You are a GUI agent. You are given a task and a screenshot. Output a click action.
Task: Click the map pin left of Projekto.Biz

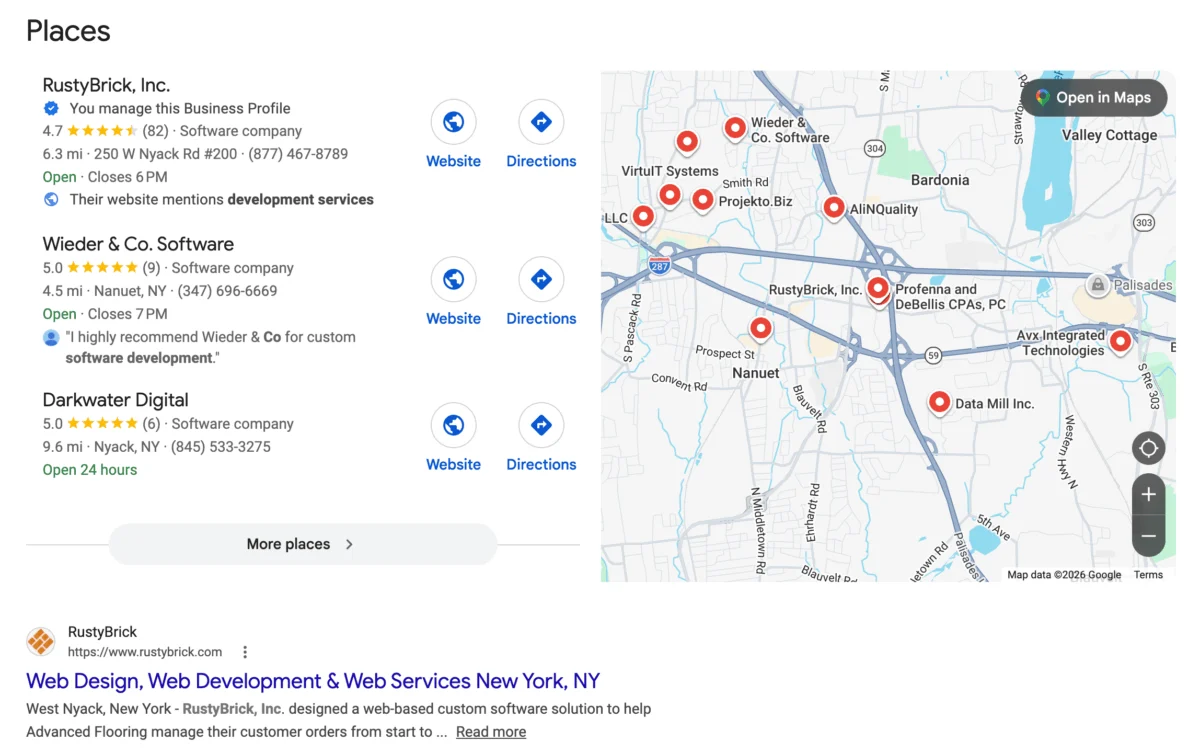(670, 194)
